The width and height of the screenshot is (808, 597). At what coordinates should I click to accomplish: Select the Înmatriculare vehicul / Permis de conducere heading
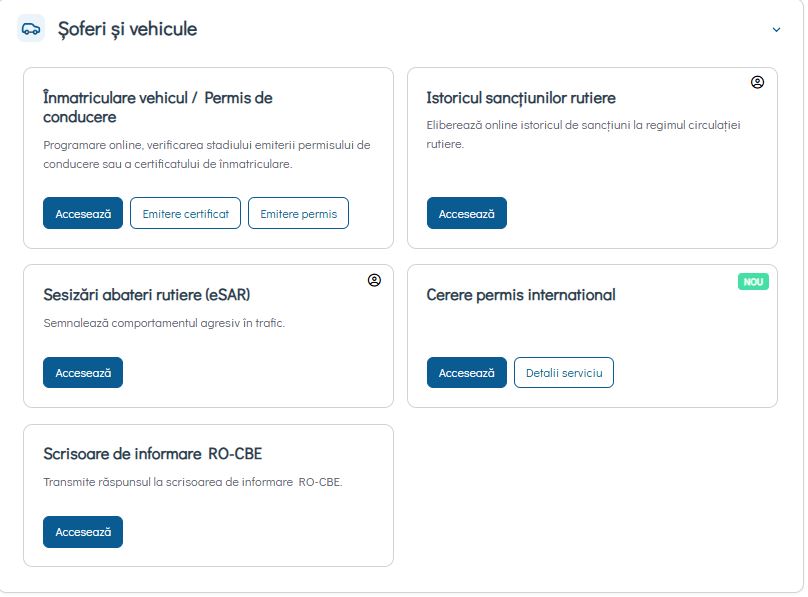158,107
